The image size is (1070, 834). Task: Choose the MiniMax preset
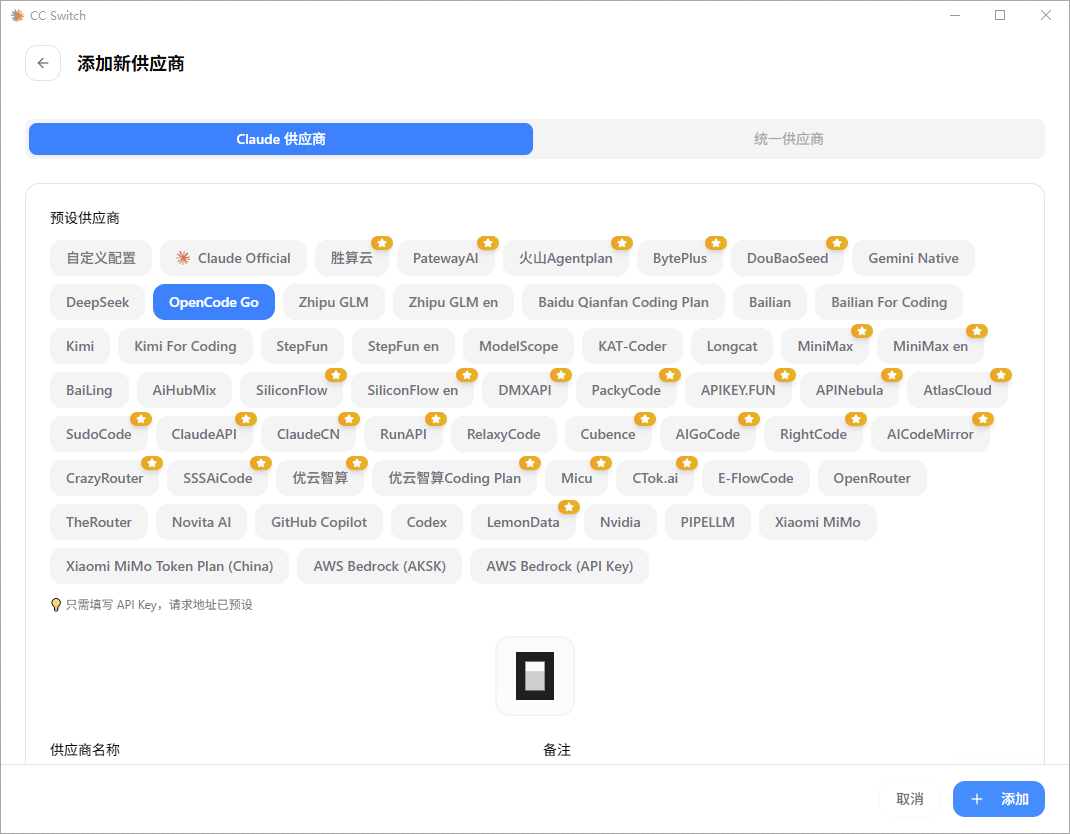[825, 346]
